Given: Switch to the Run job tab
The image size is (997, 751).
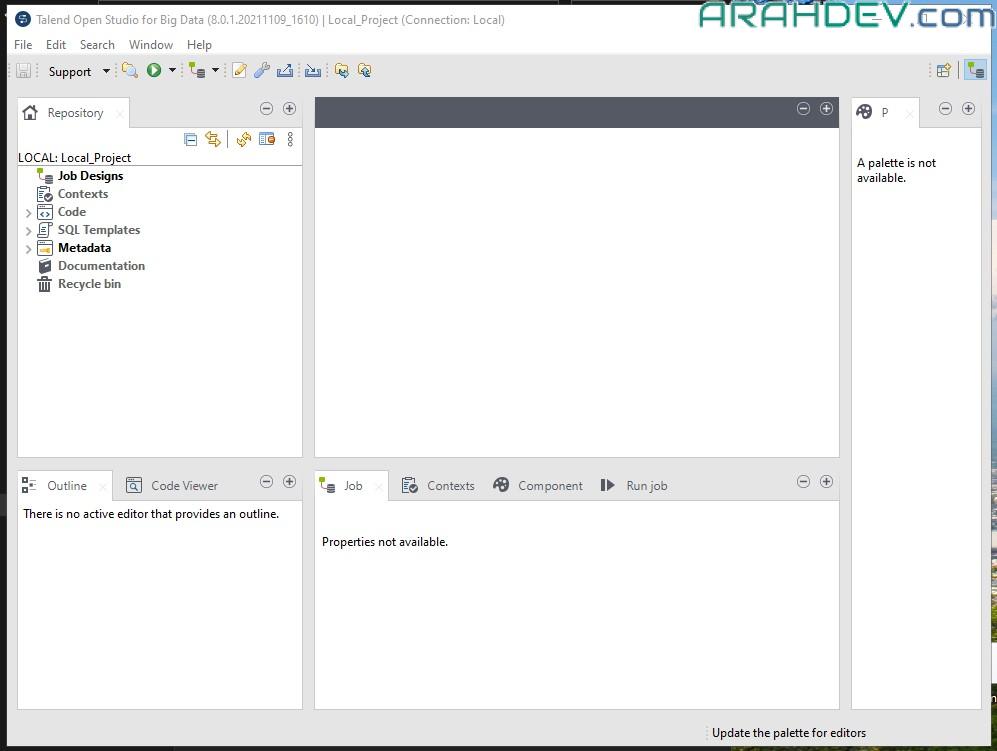Looking at the screenshot, I should (635, 486).
